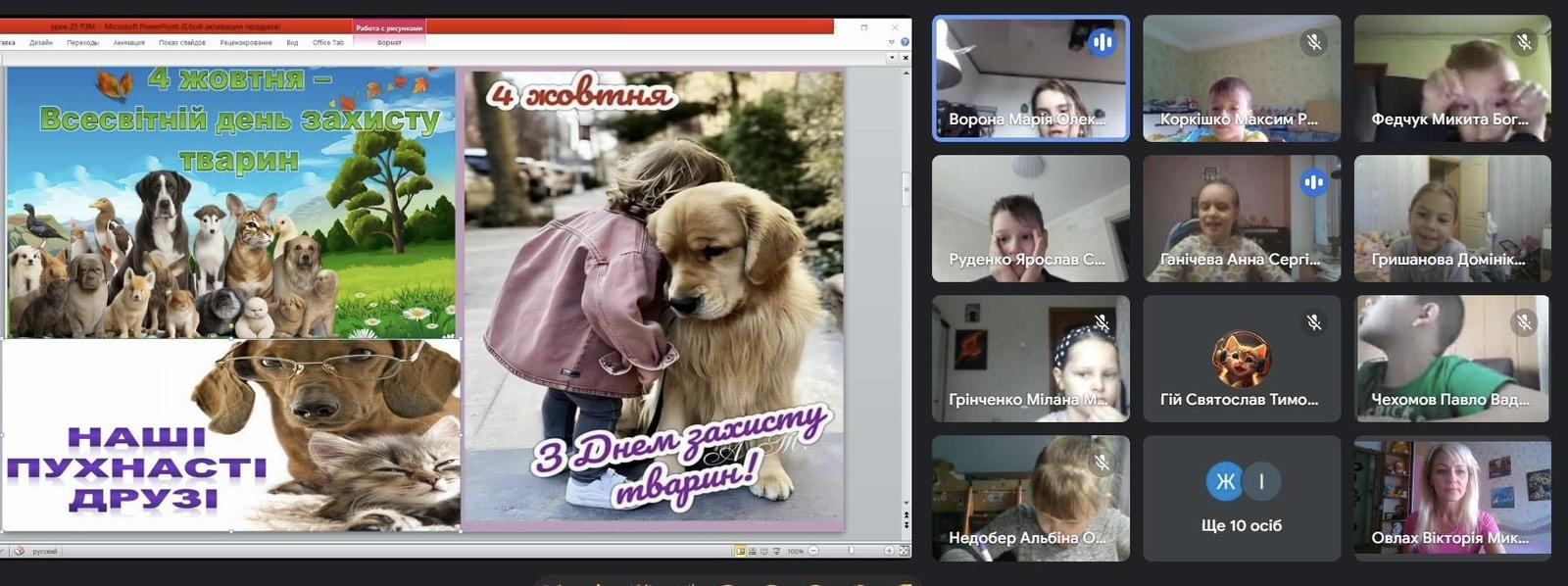Click the muted mic icon on Чехомов Павло's tile
The image size is (1568, 586).
1524,322
